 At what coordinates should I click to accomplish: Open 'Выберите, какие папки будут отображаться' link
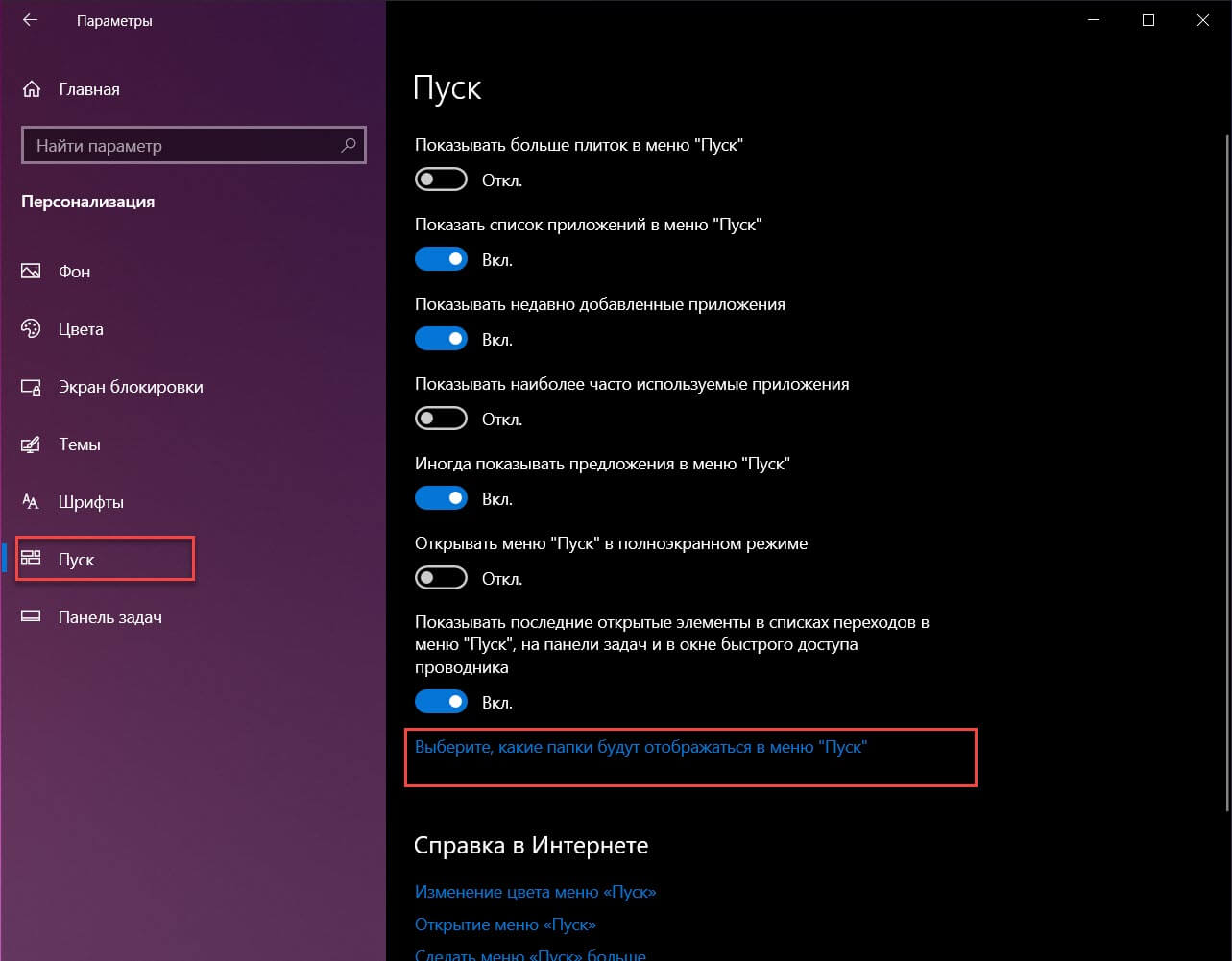click(x=640, y=746)
